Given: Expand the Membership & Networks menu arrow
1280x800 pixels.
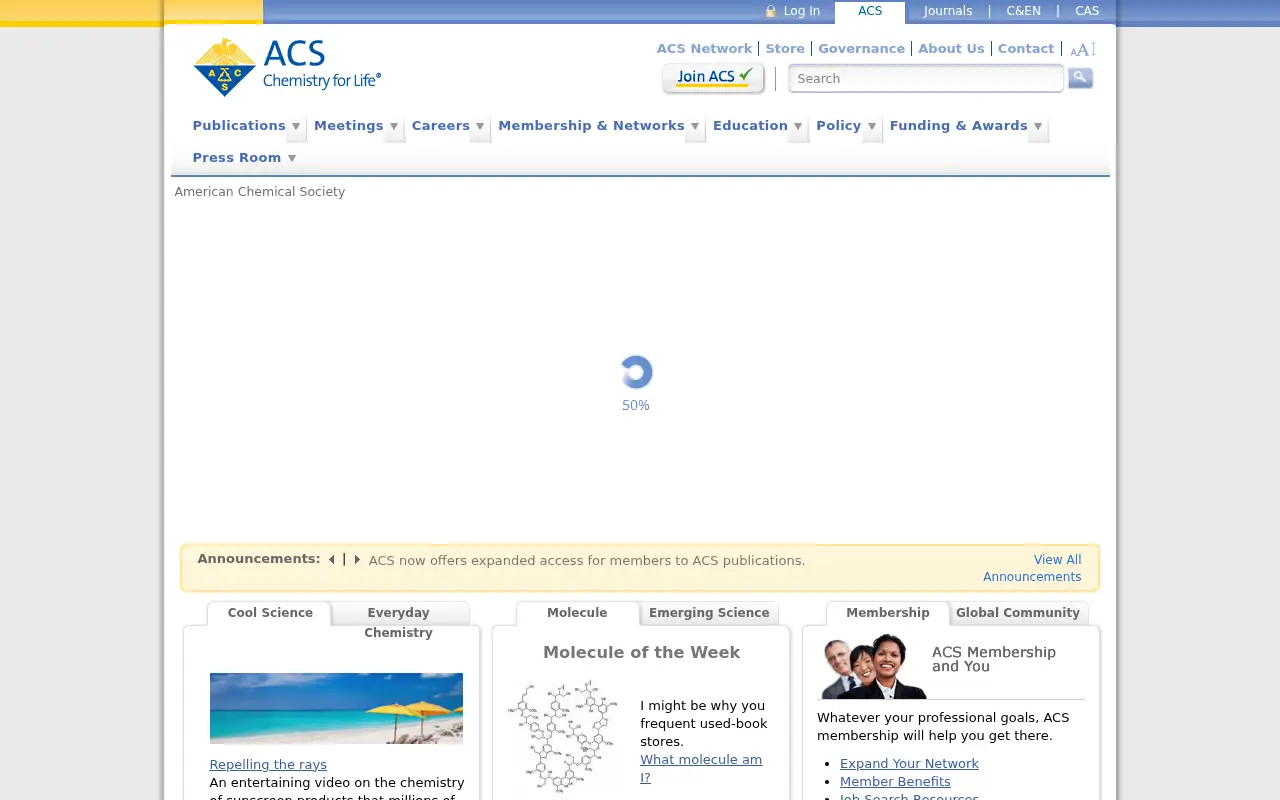Looking at the screenshot, I should (x=695, y=127).
